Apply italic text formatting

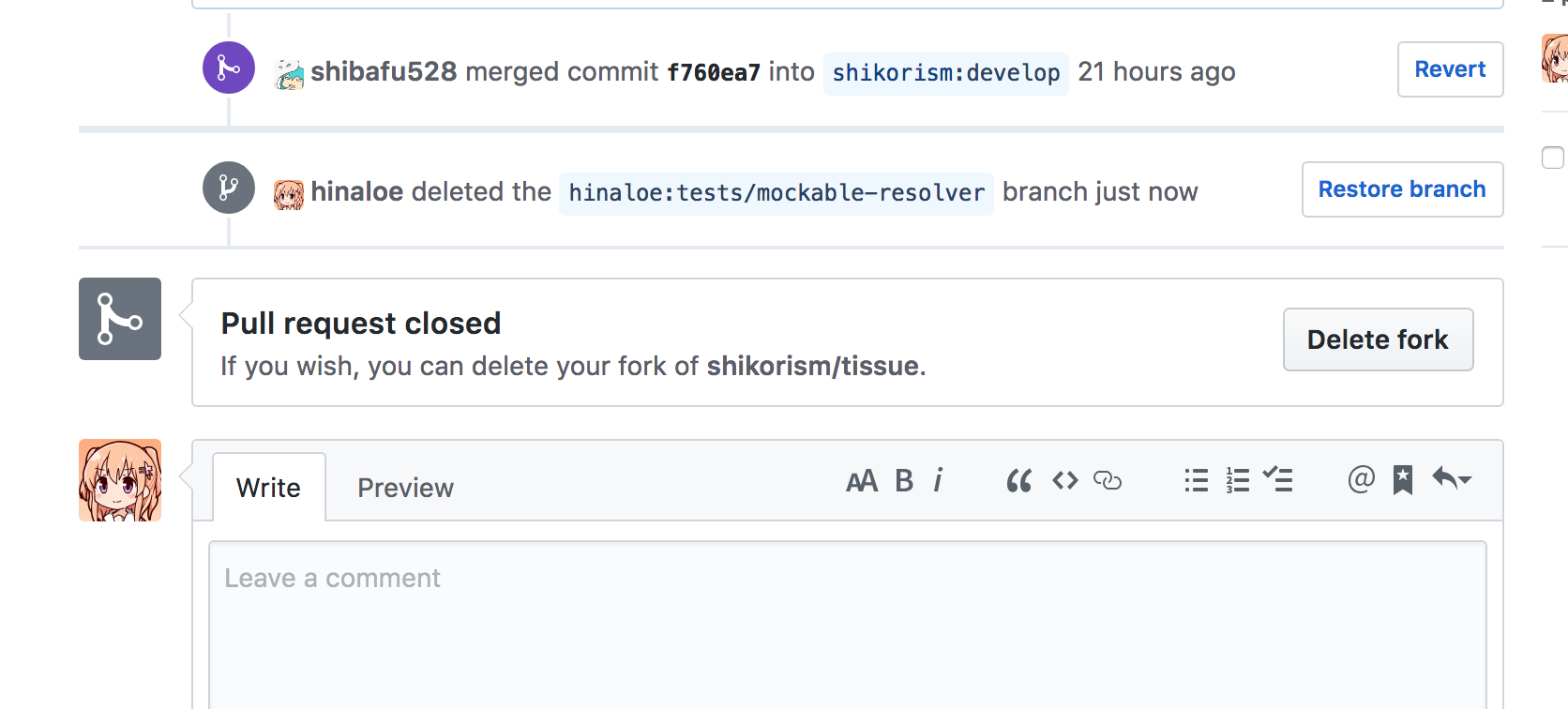point(938,481)
